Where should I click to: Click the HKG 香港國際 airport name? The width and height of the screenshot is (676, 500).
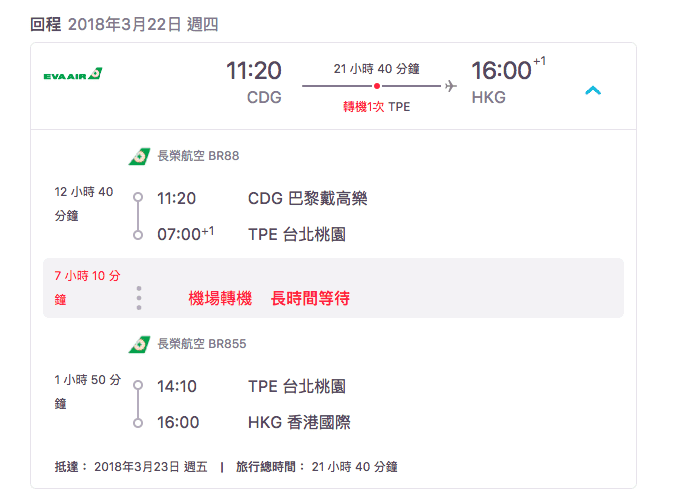coord(299,422)
